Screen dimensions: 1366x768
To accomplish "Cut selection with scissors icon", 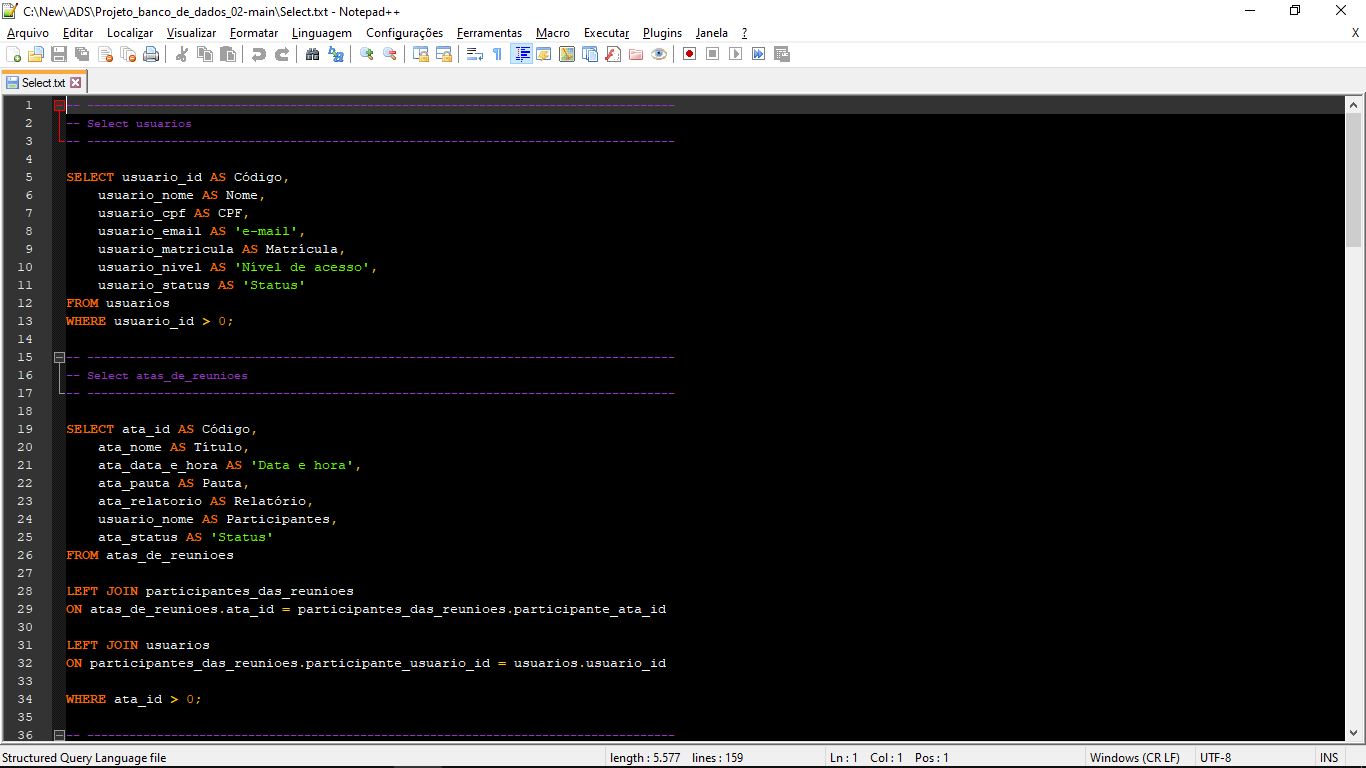I will 182,54.
